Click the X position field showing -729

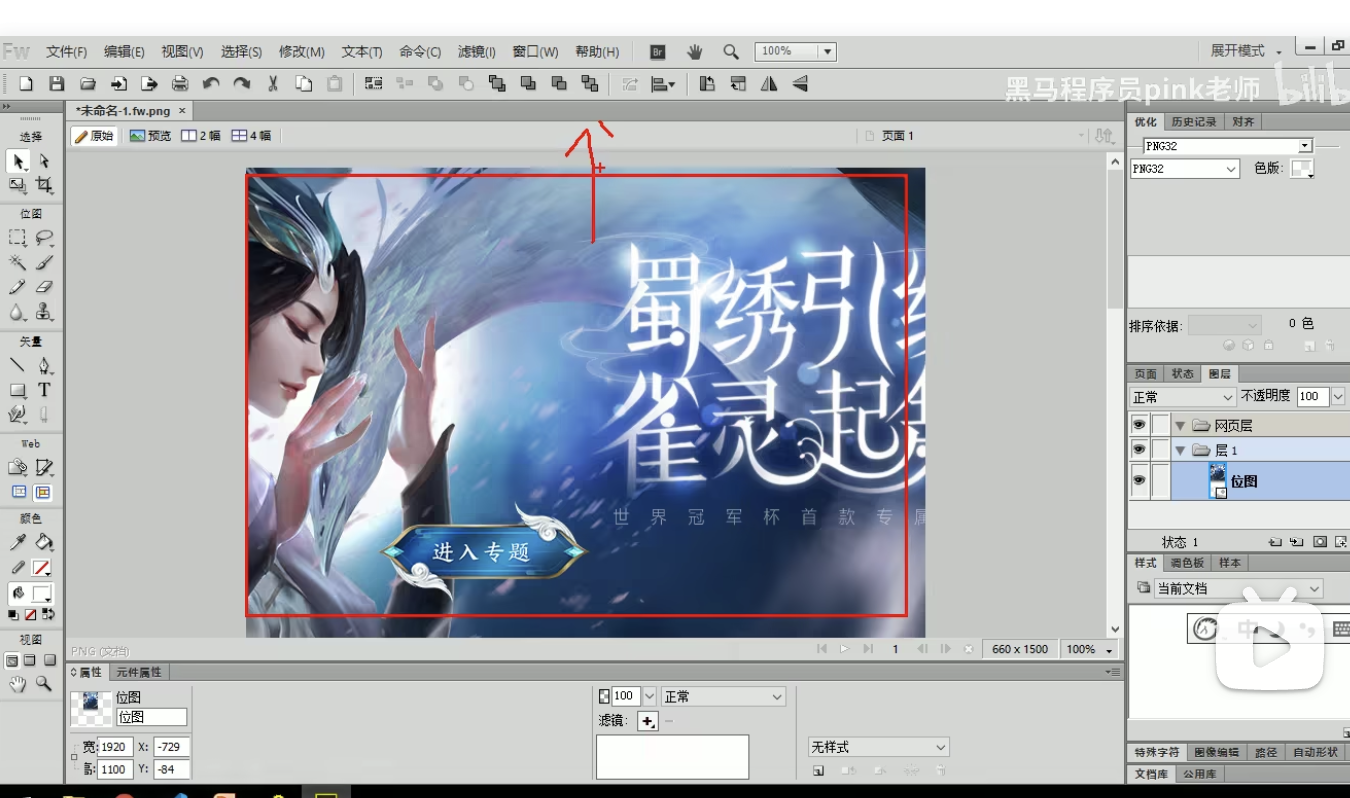pos(171,747)
